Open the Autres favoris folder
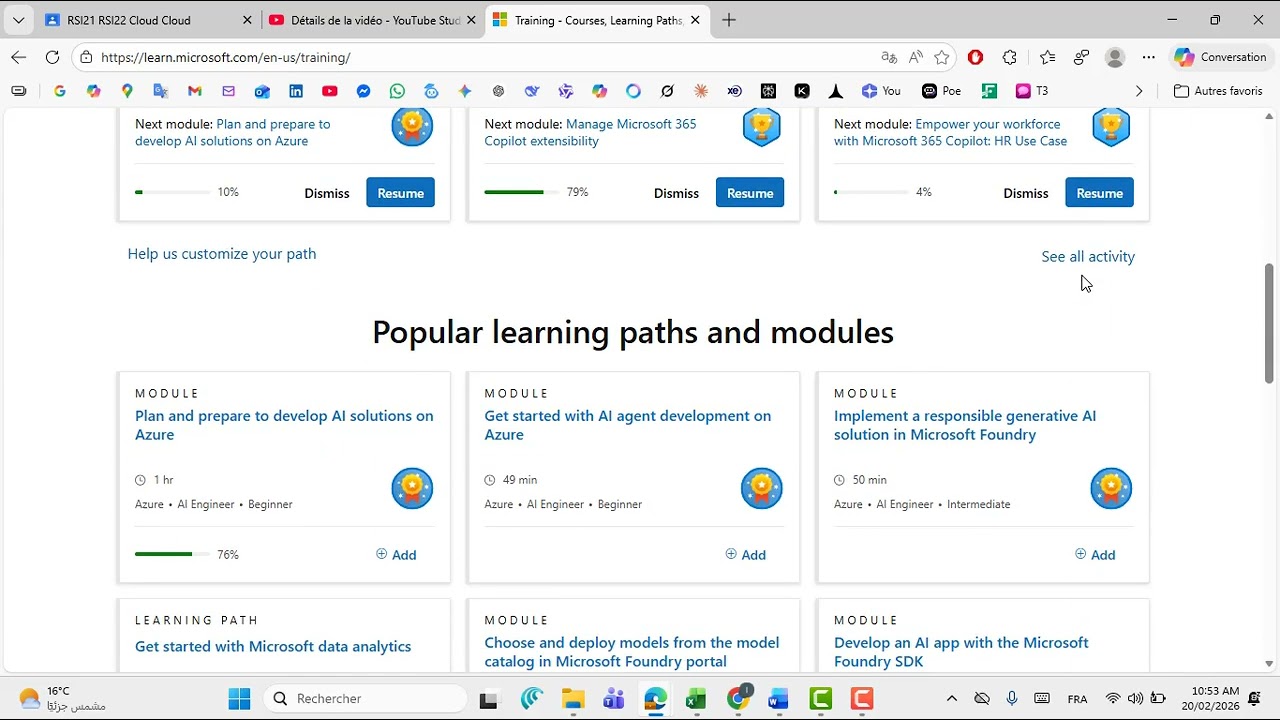This screenshot has height=720, width=1280. click(x=1218, y=91)
